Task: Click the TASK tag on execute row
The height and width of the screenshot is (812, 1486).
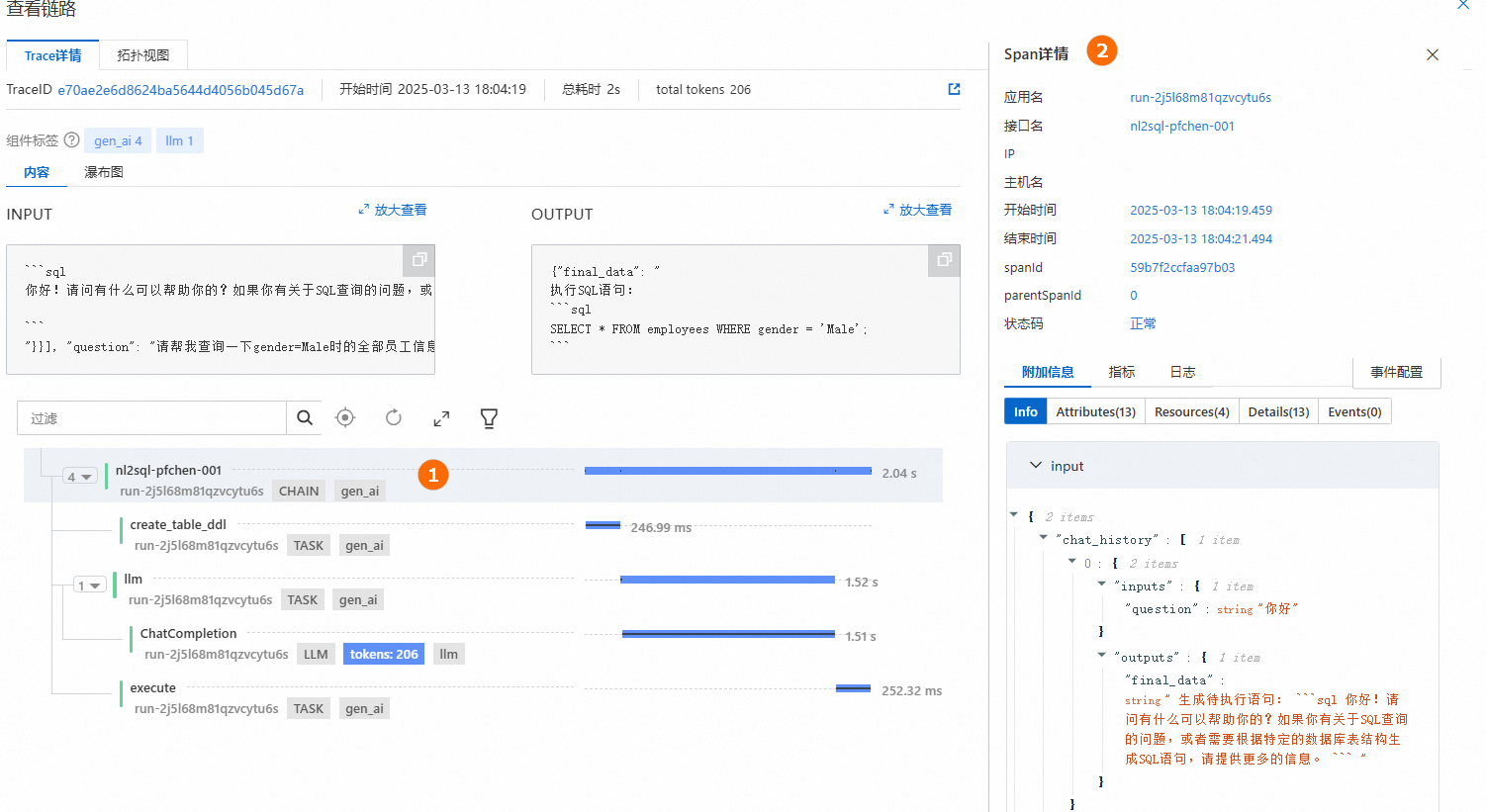Action: click(309, 708)
